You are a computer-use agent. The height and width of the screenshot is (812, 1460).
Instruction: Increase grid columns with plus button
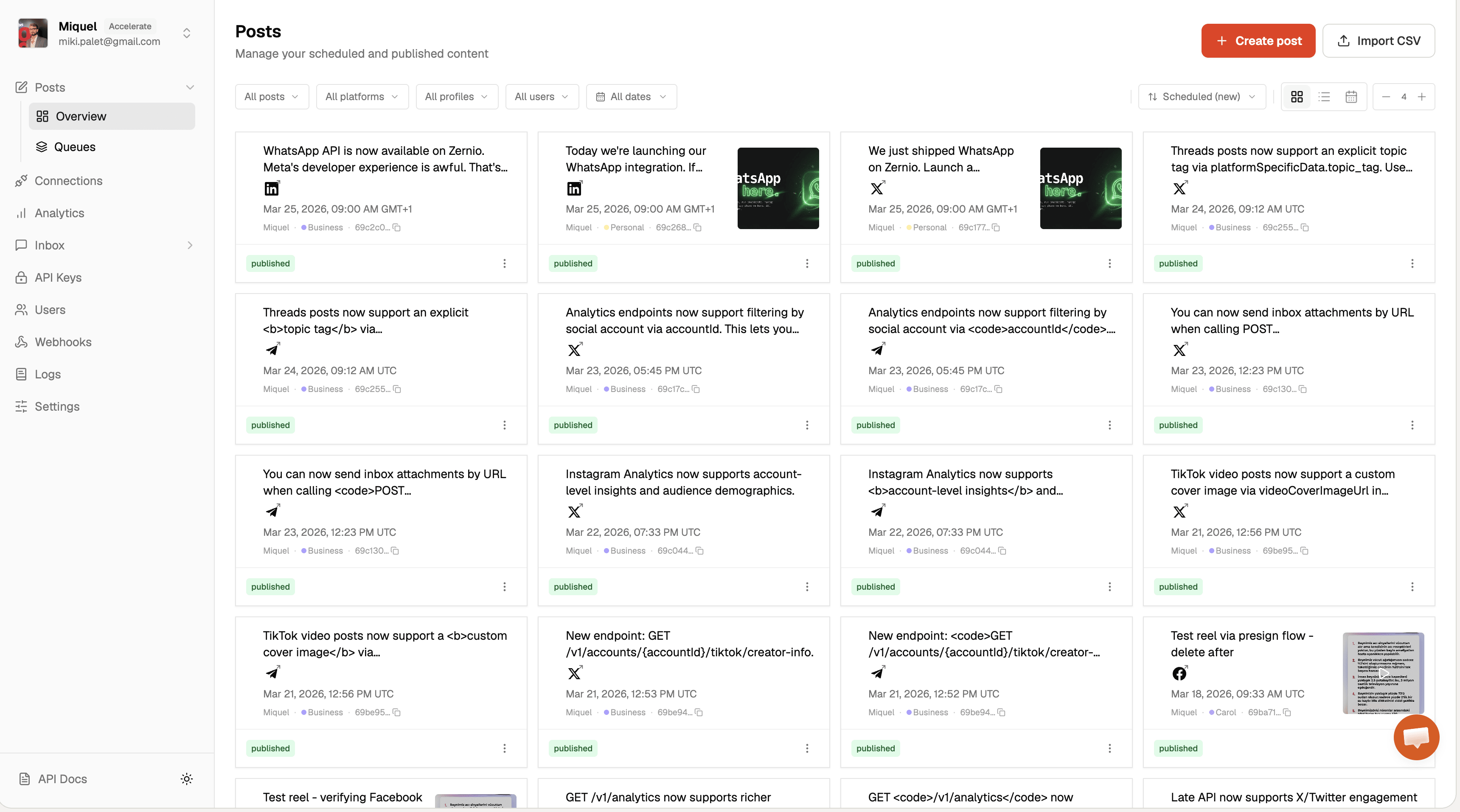tap(1421, 97)
